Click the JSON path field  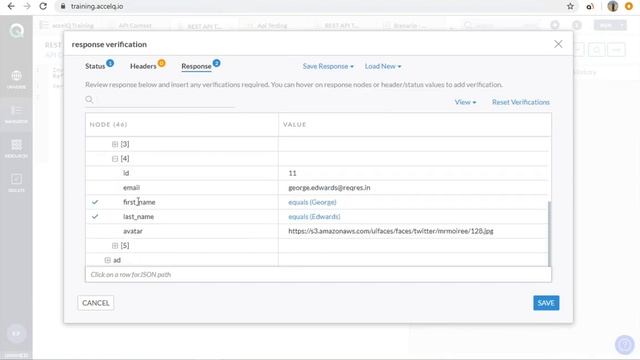coord(318,274)
